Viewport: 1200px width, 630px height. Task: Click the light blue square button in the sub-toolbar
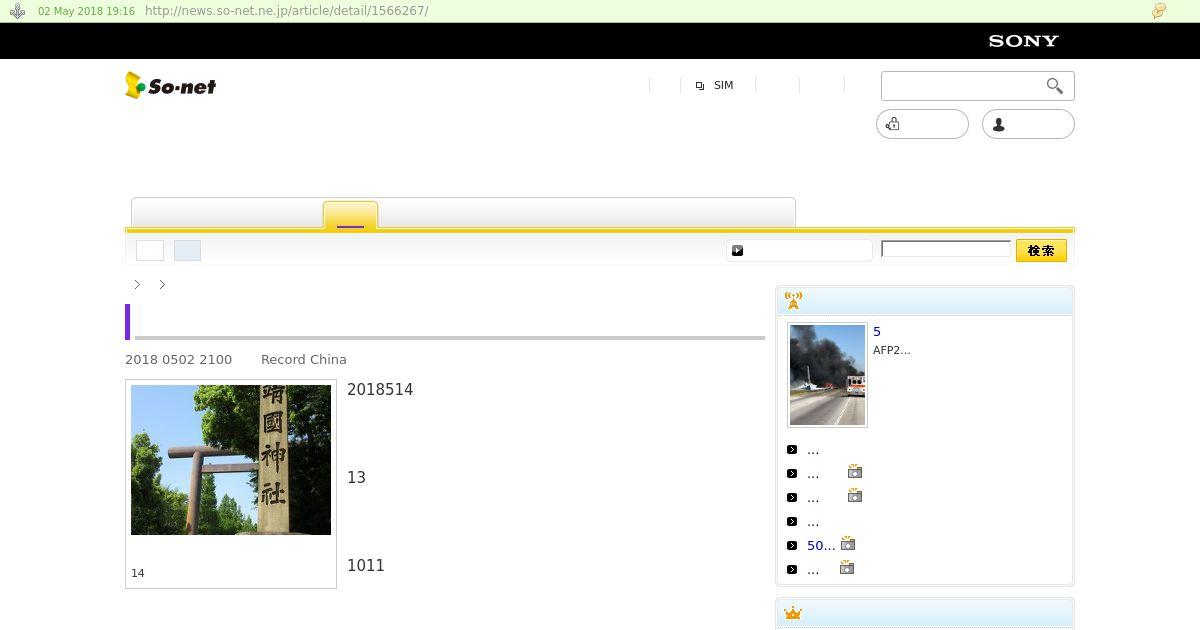187,250
